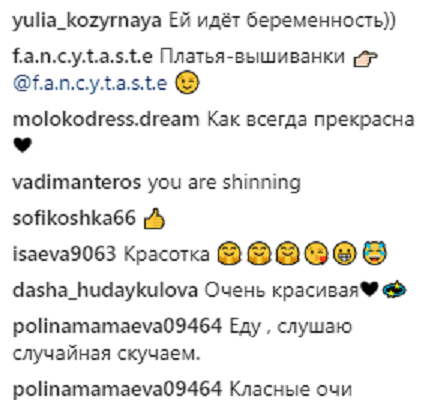This screenshot has height=400, width=432.
Task: Open isaeva9063 username link
Action: pyautogui.click(x=64, y=255)
